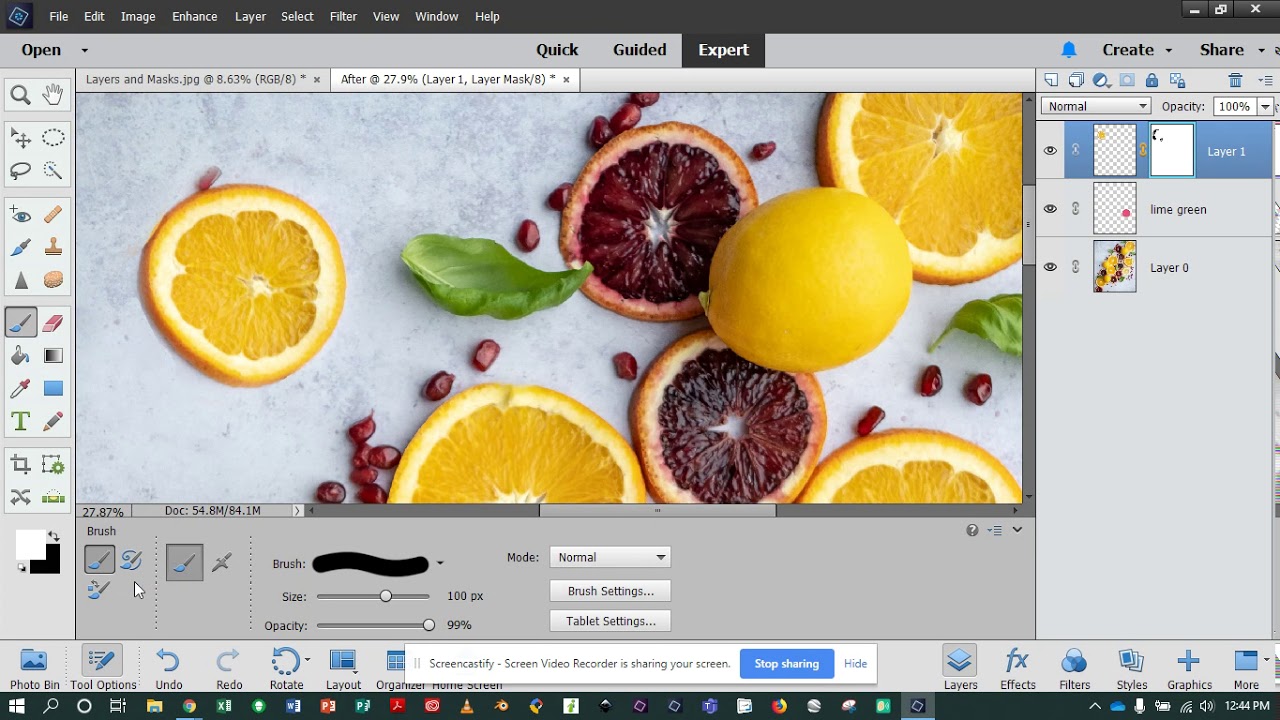Screen dimensions: 1280x720
Task: Choose Impressionist Brush in tool options
Action: coord(131,561)
